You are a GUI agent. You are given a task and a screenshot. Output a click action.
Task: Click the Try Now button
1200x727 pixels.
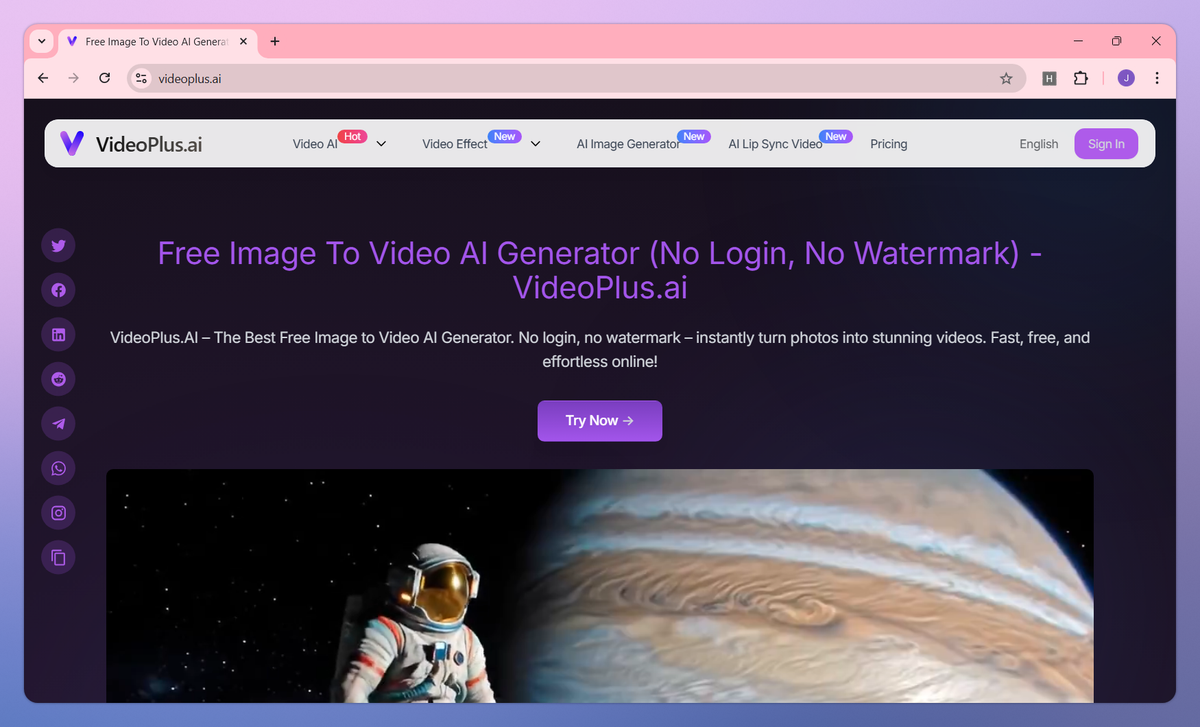coord(600,421)
